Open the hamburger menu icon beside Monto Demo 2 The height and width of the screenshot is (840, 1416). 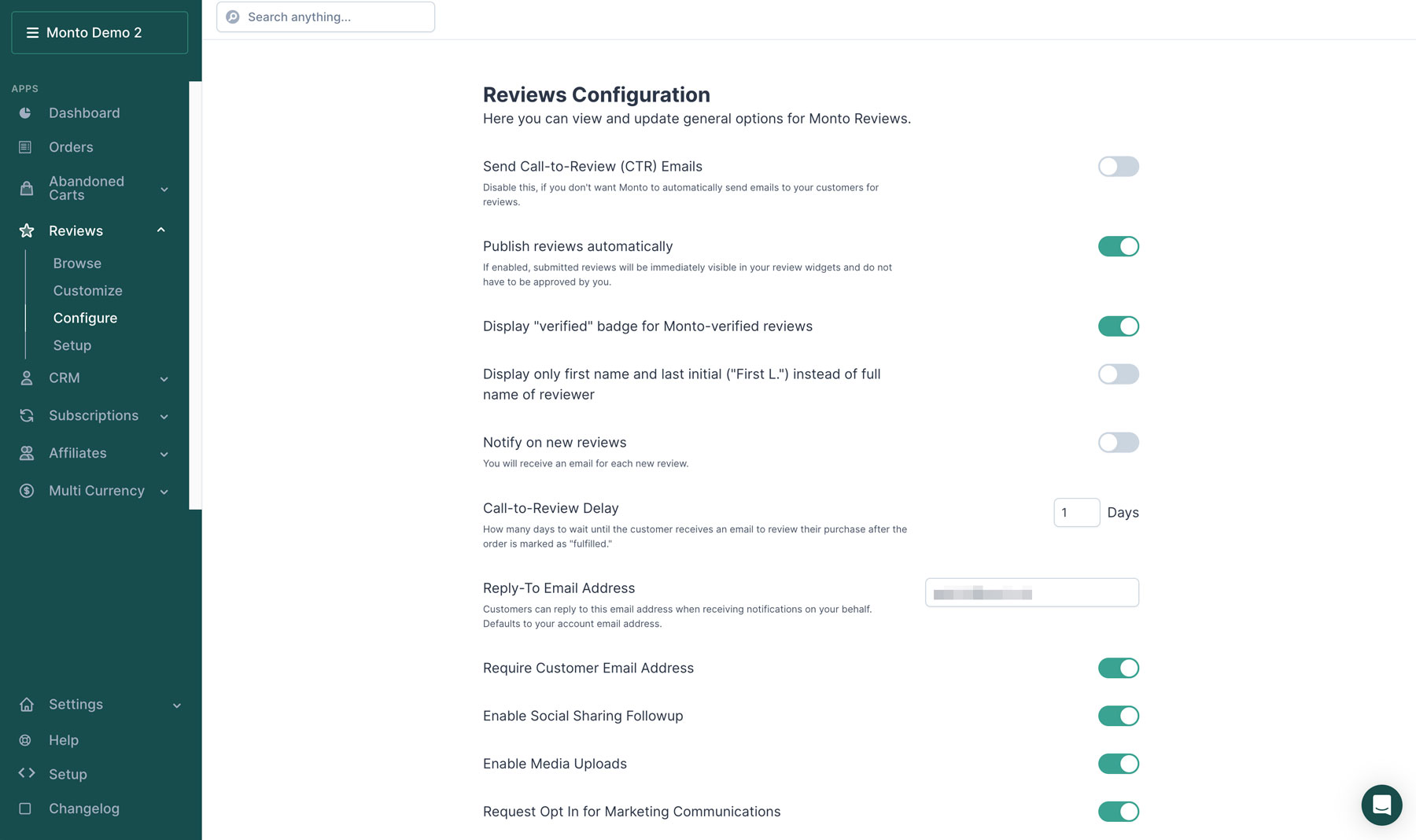[32, 33]
